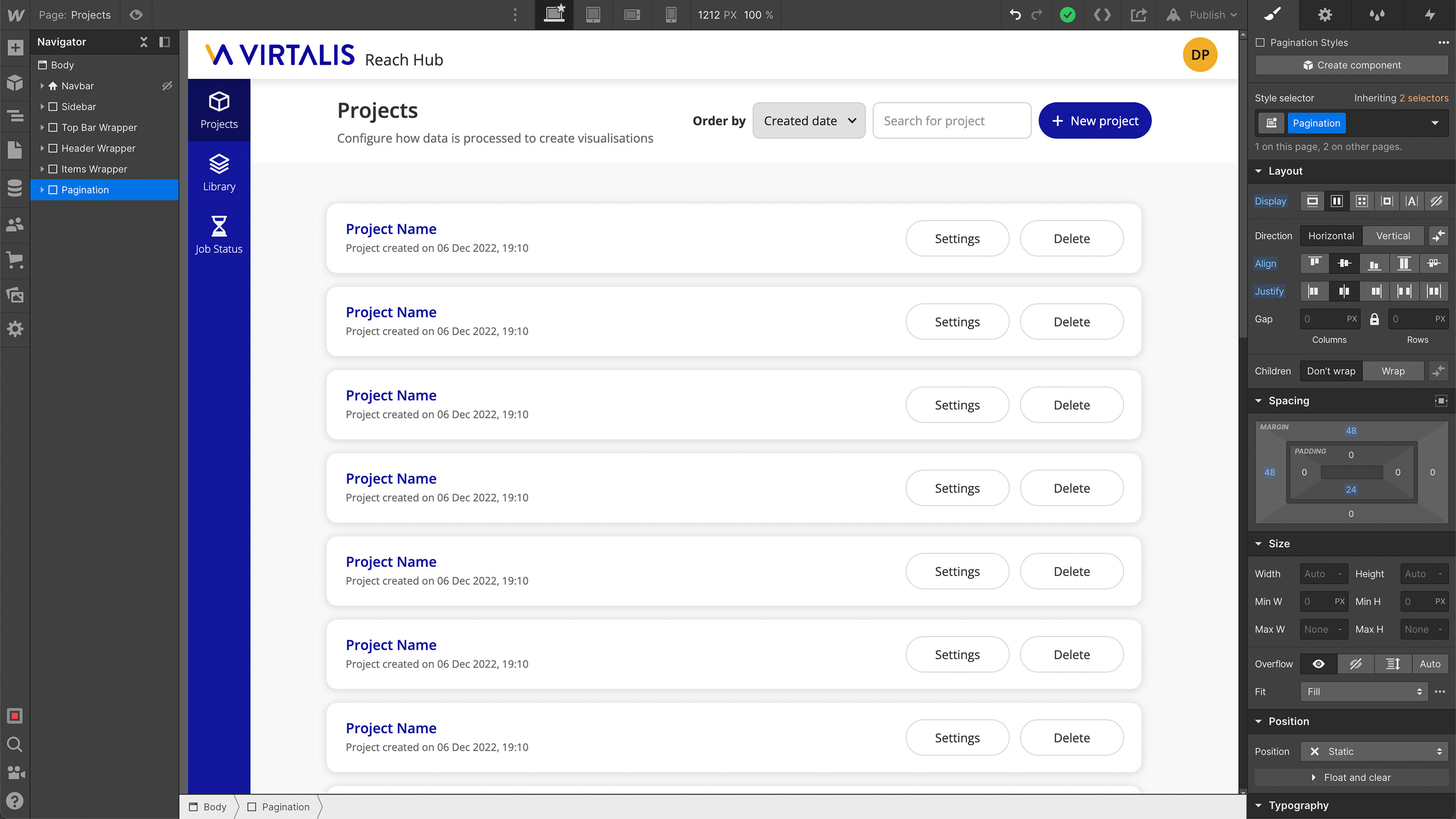Image resolution: width=1456 pixels, height=819 pixels.
Task: Open the search magnifier in left rail
Action: click(x=15, y=744)
